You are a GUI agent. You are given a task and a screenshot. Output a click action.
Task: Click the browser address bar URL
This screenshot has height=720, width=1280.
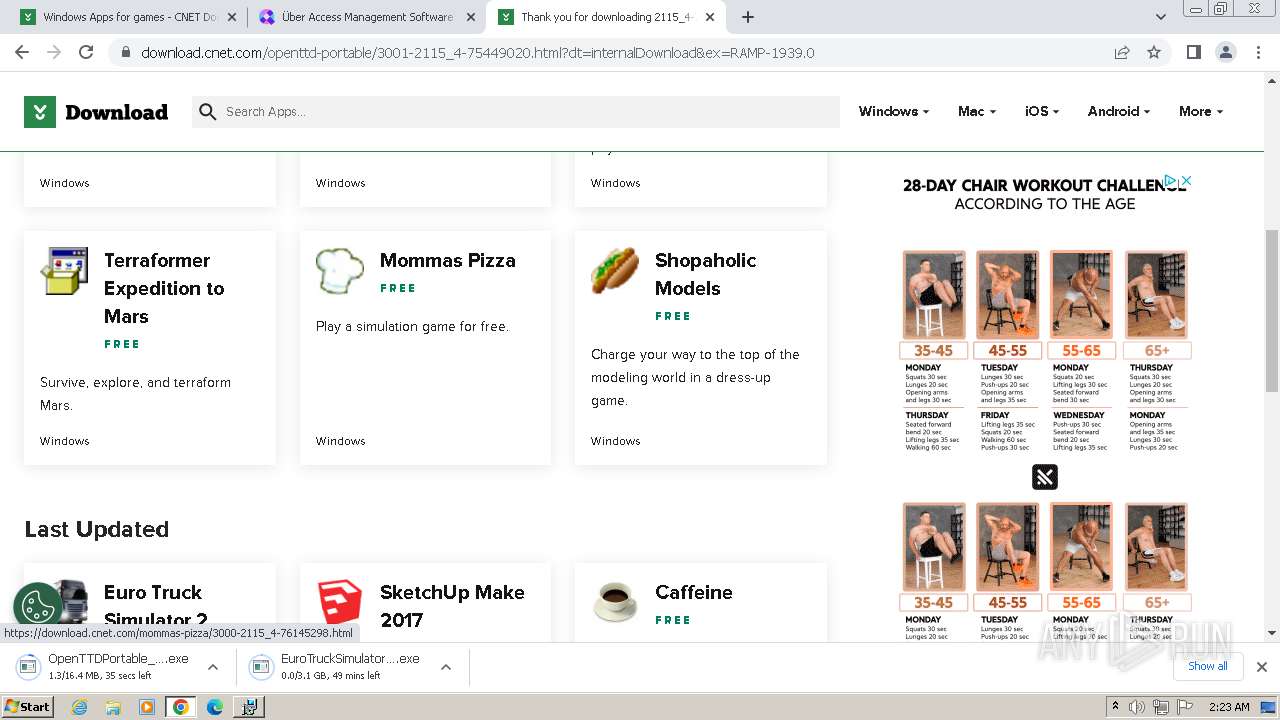(x=478, y=53)
